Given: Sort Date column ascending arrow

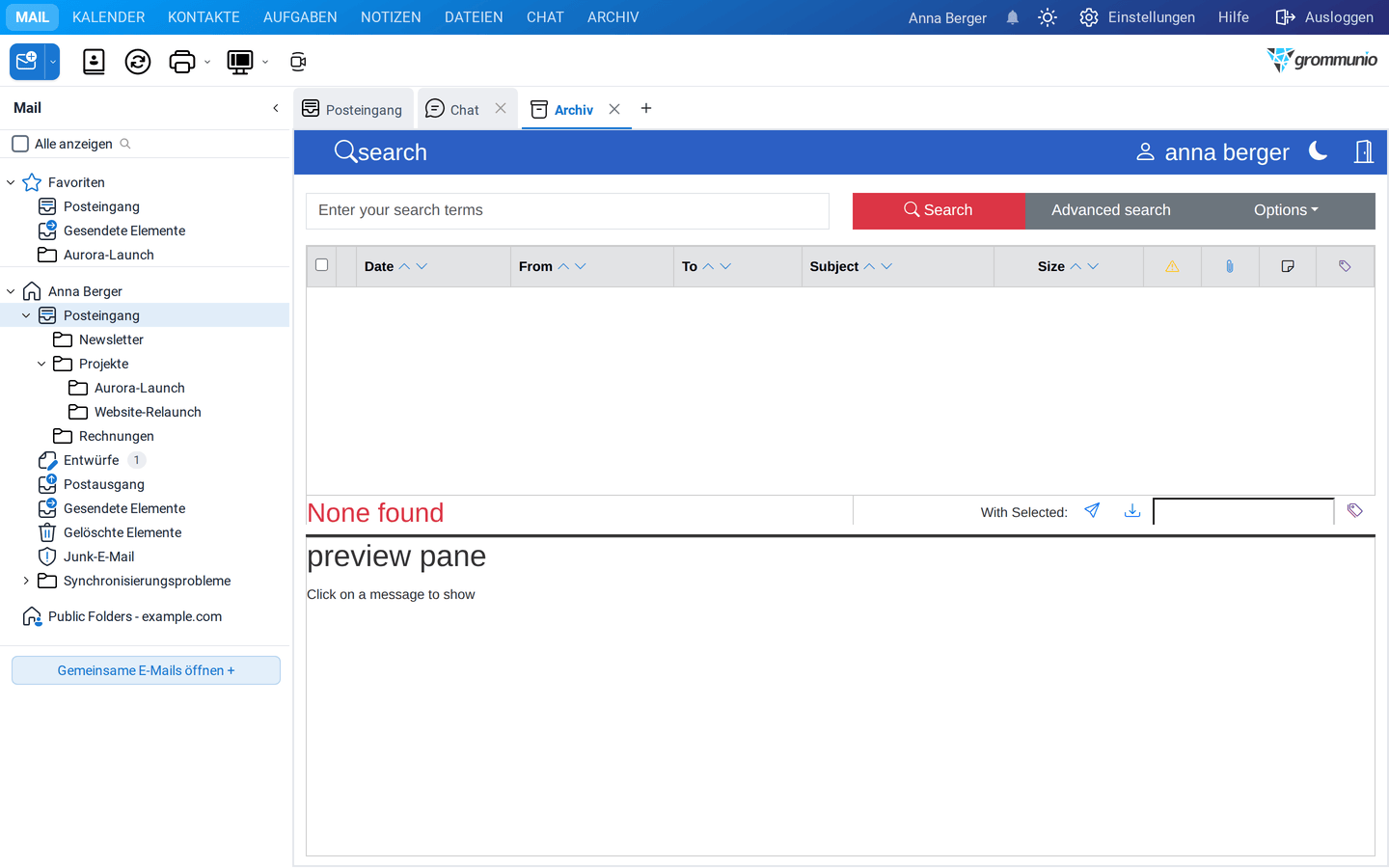Looking at the screenshot, I should click(x=405, y=266).
